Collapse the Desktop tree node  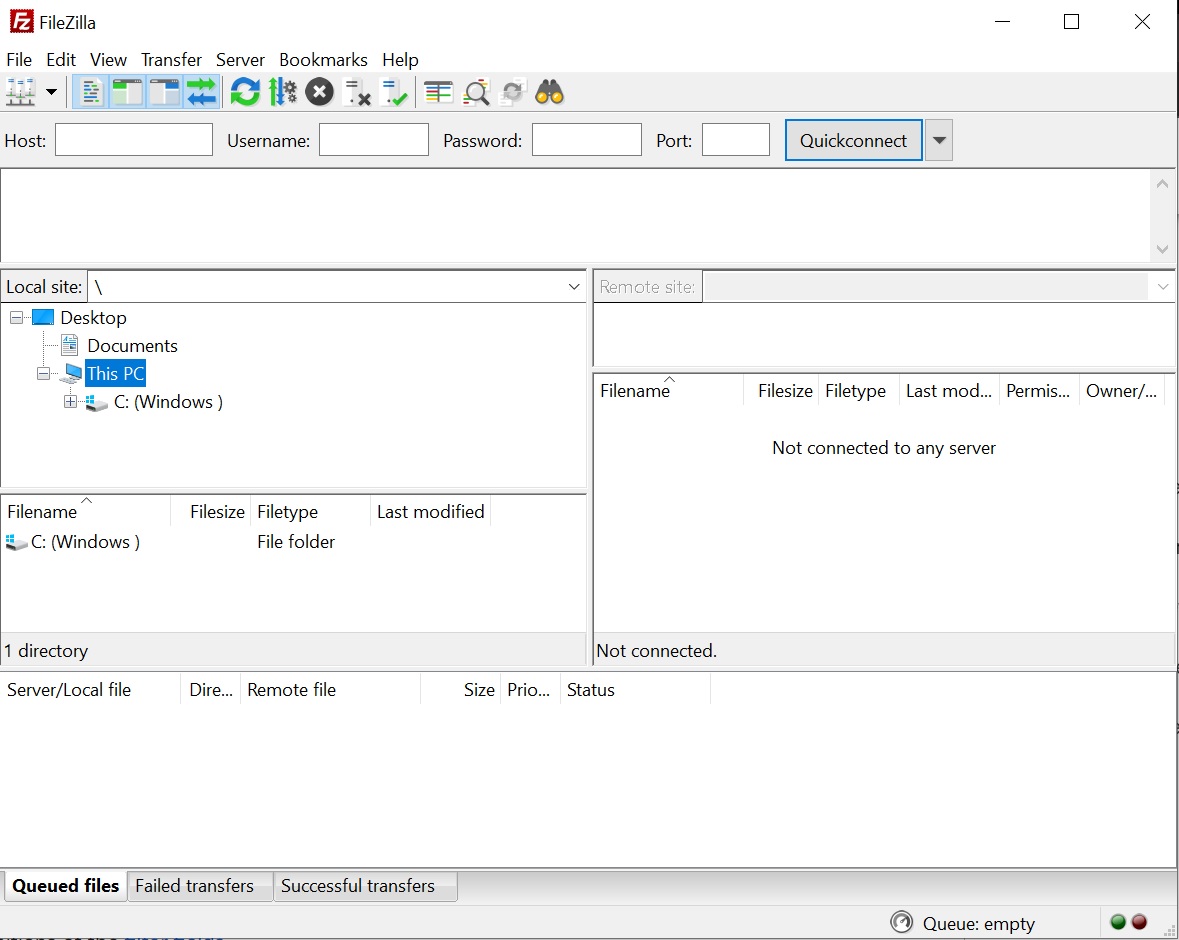click(x=16, y=317)
